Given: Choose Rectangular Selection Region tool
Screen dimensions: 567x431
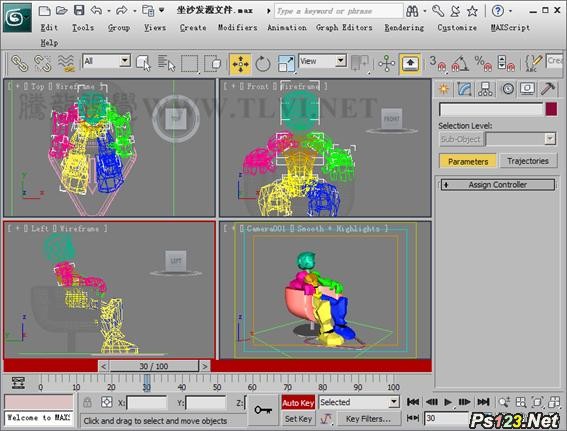Looking at the screenshot, I should [x=189, y=64].
